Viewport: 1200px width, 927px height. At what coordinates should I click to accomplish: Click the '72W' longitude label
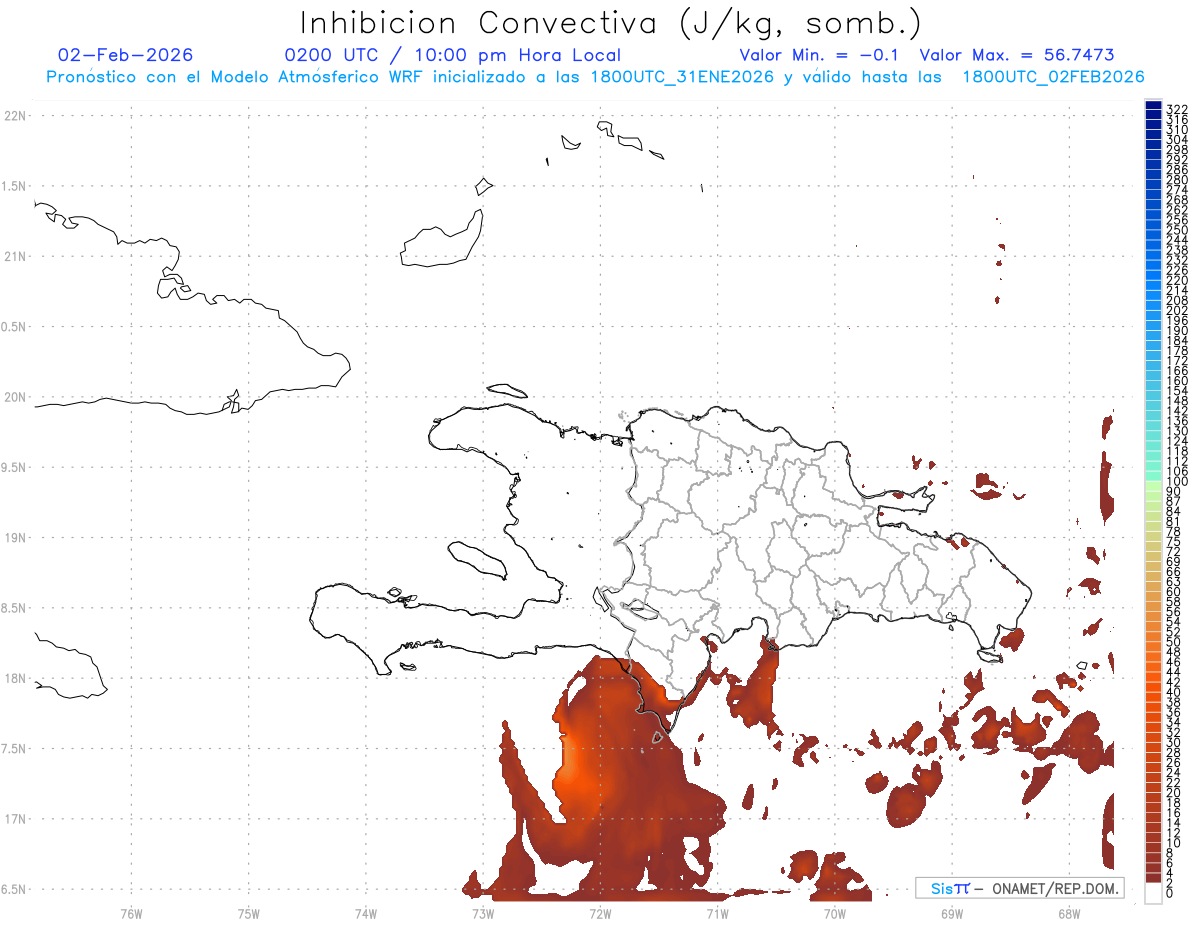coord(600,913)
